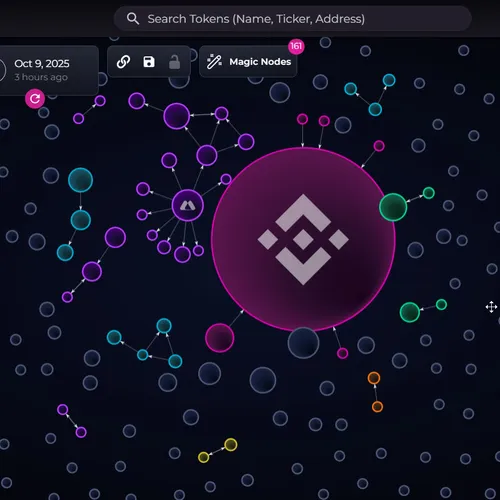Focus the Search Tokens input field
Viewport: 500px width, 500px height.
pyautogui.click(x=293, y=19)
